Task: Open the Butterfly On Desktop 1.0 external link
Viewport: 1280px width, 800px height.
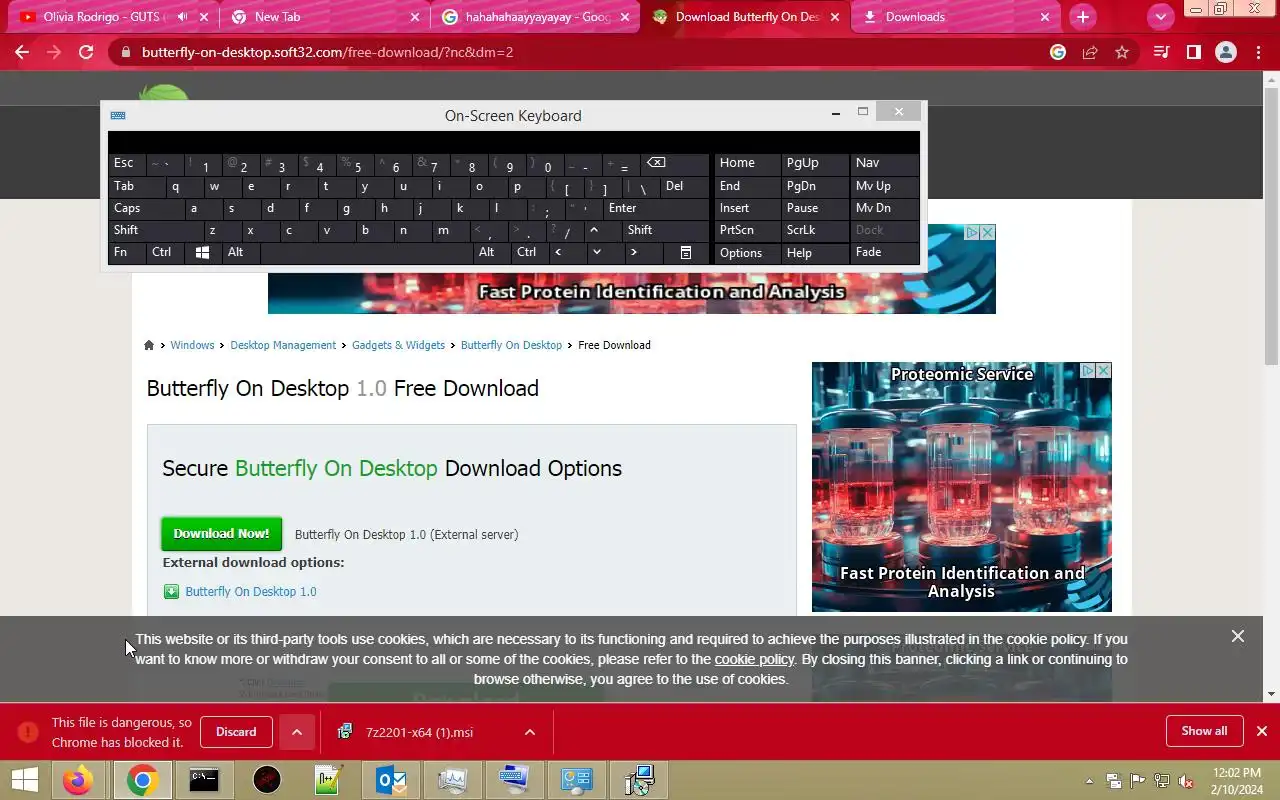Action: tap(251, 592)
